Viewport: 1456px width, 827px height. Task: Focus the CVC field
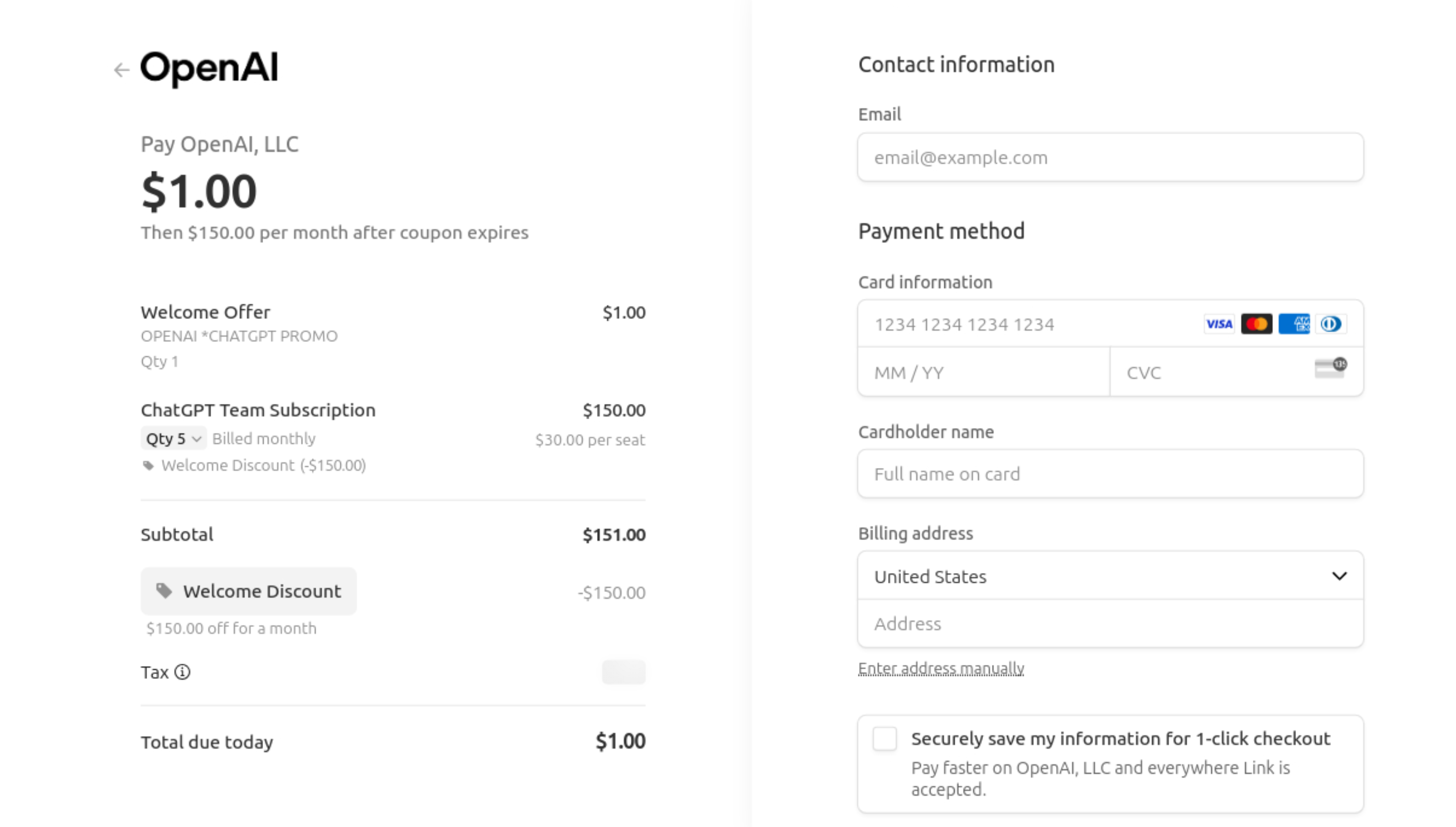point(1237,372)
